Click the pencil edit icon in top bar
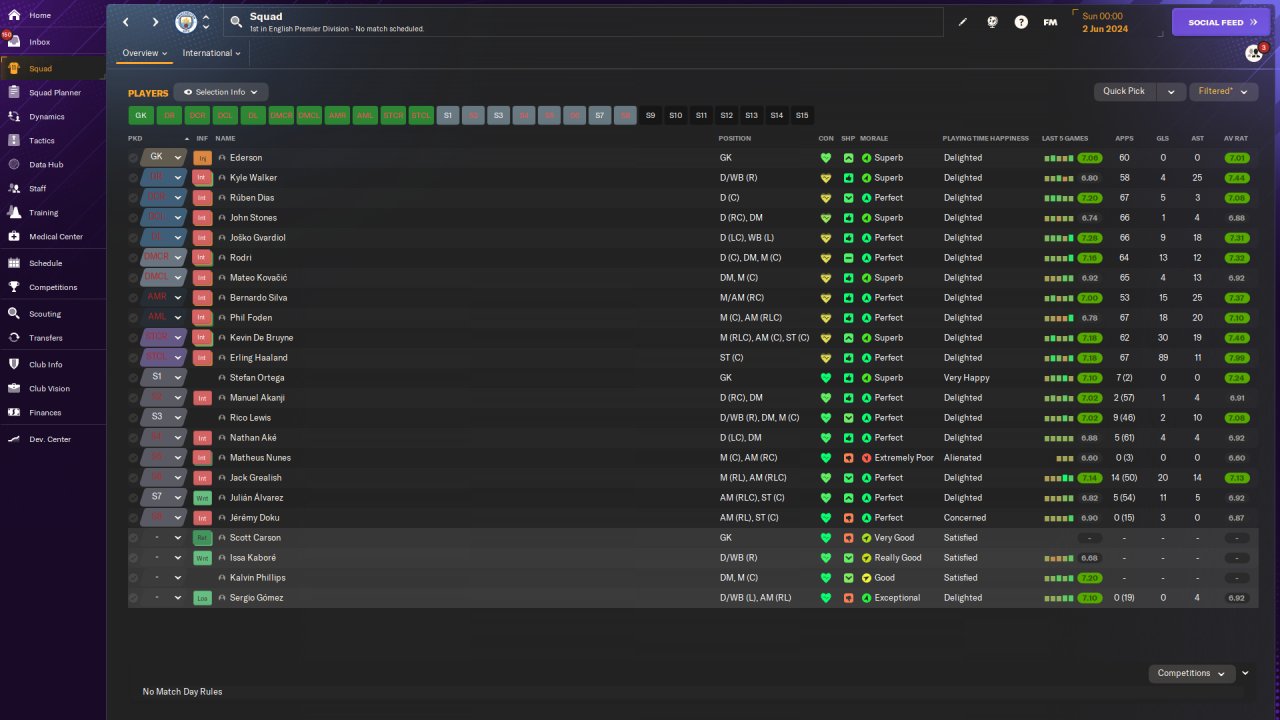 963,22
